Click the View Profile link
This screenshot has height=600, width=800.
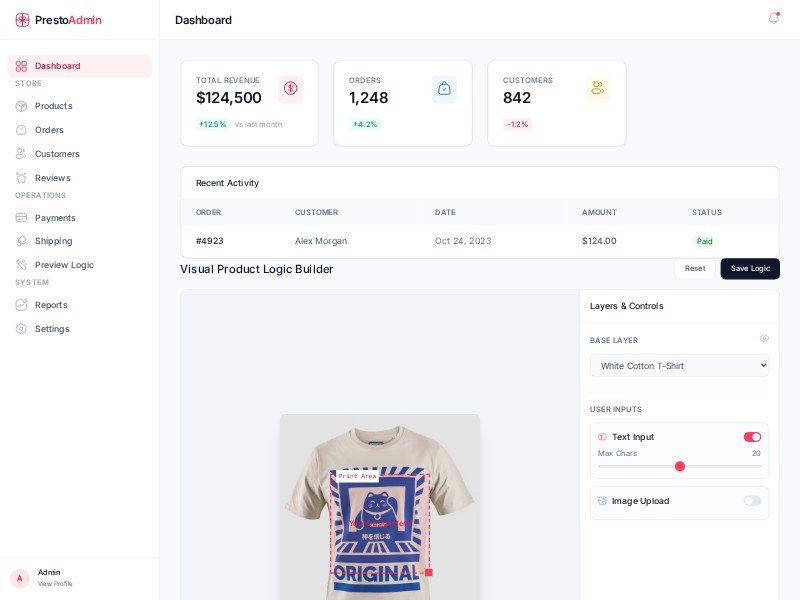pyautogui.click(x=55, y=584)
